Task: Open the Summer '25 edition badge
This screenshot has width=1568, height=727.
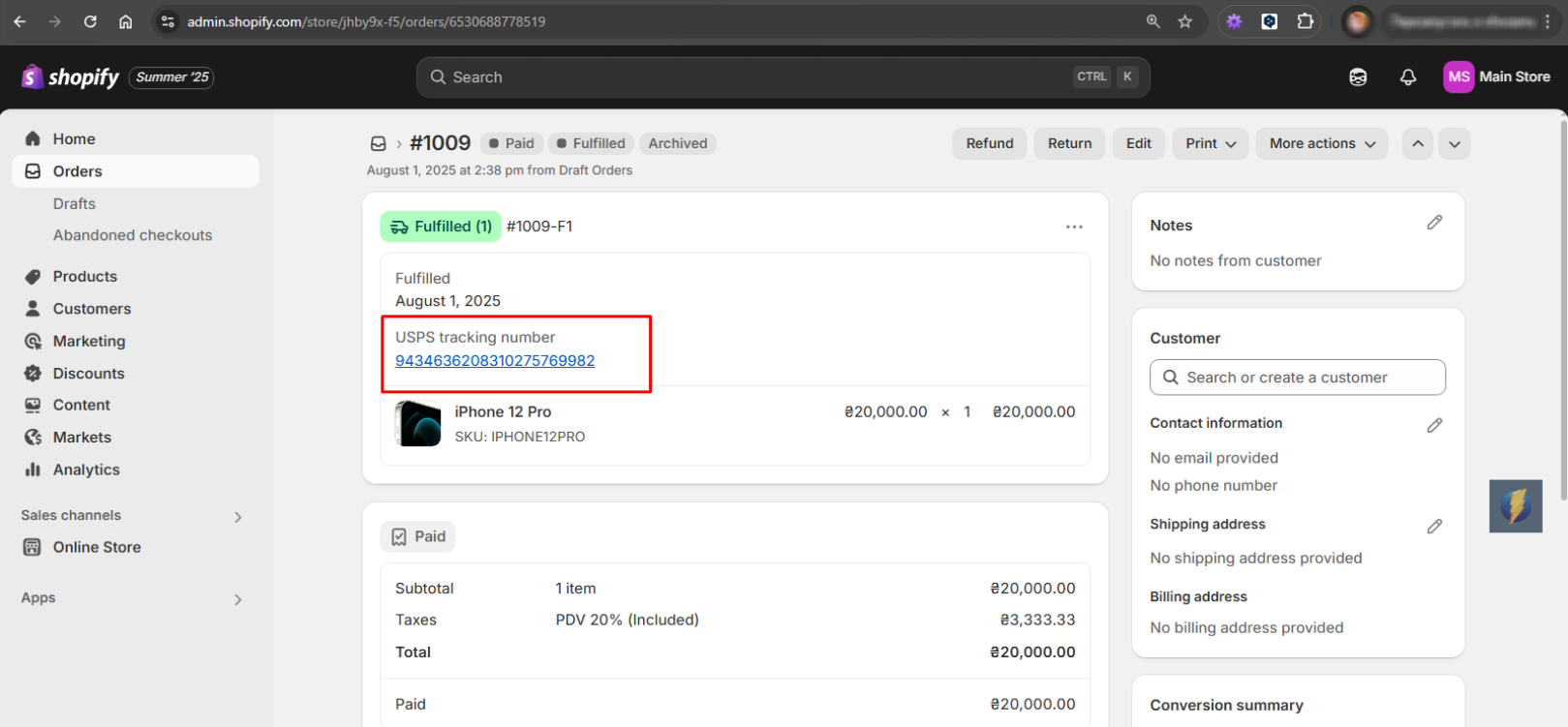Action: coord(171,76)
